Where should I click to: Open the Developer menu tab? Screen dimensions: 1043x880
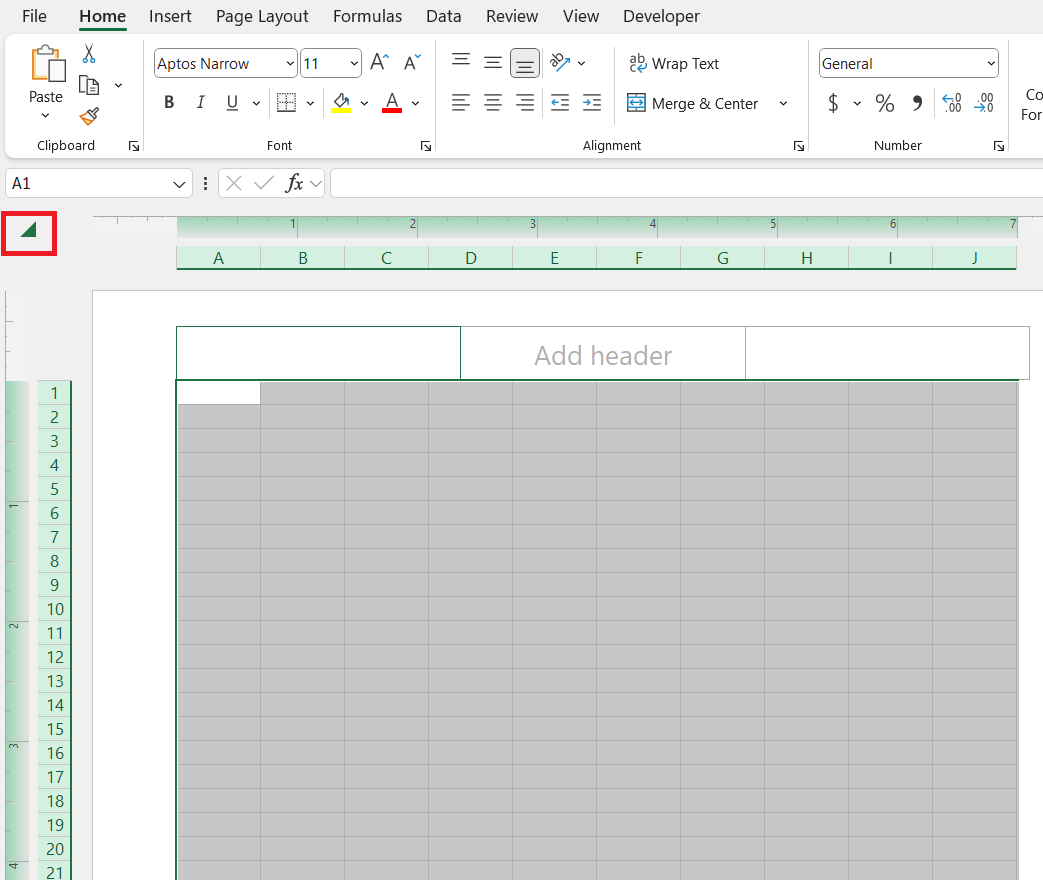tap(661, 16)
